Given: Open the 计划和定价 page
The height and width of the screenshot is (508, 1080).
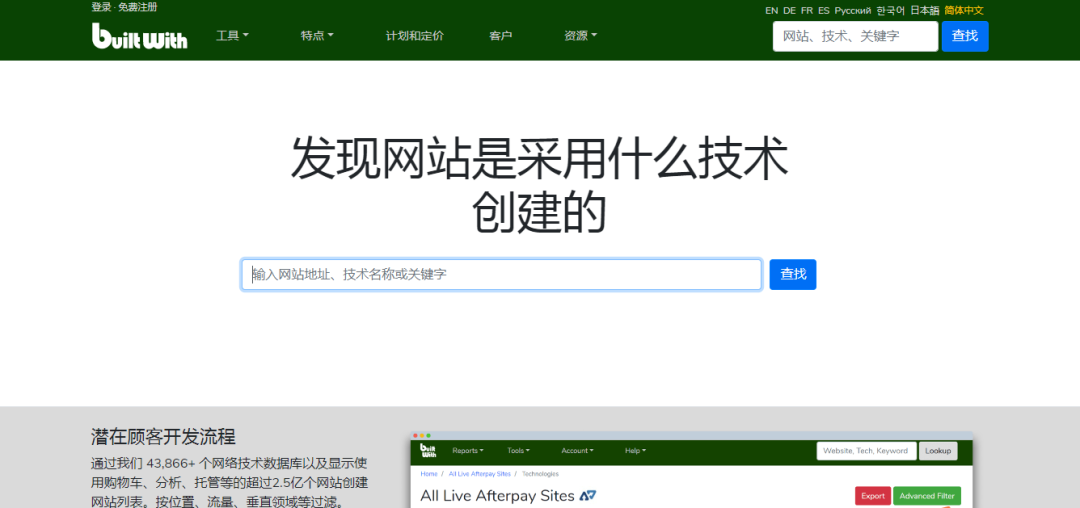Looking at the screenshot, I should [415, 36].
